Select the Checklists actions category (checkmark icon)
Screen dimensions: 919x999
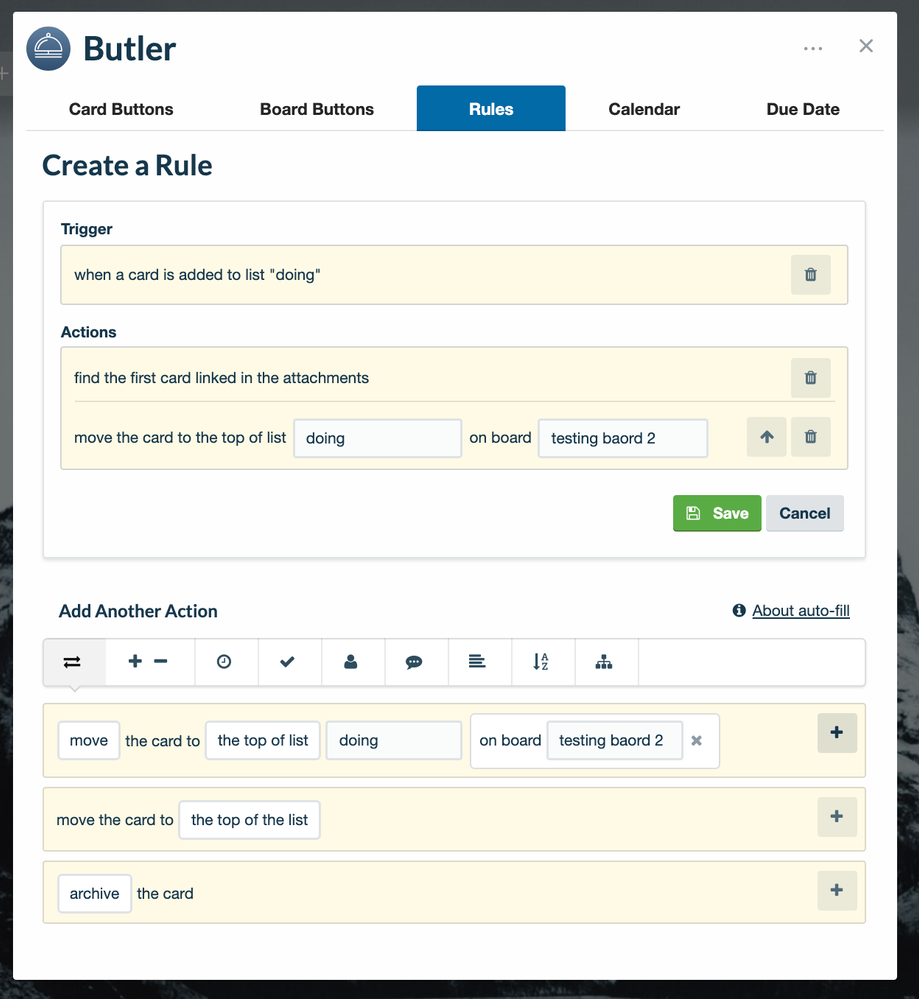pos(289,662)
